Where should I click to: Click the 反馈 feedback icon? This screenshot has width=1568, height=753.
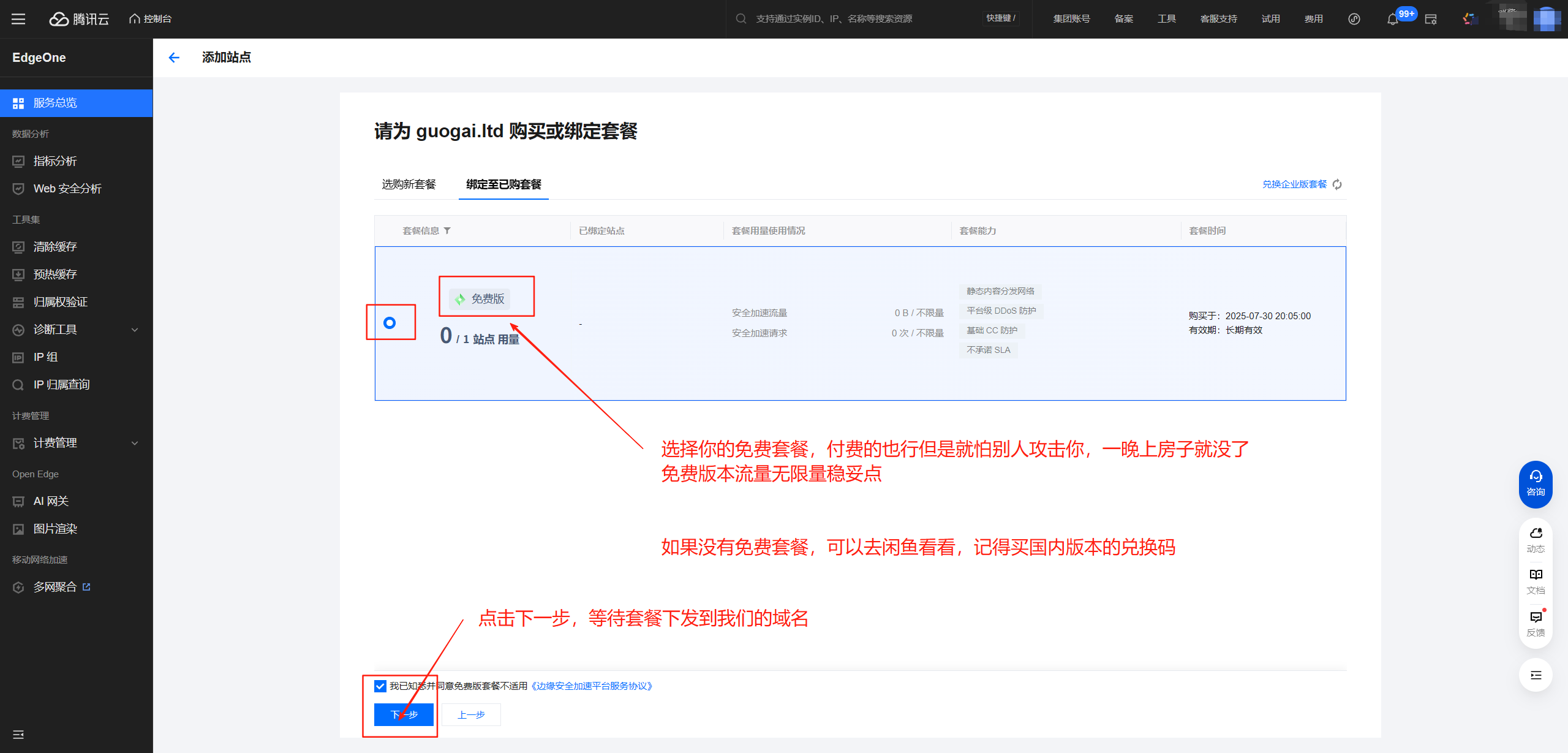pos(1535,623)
